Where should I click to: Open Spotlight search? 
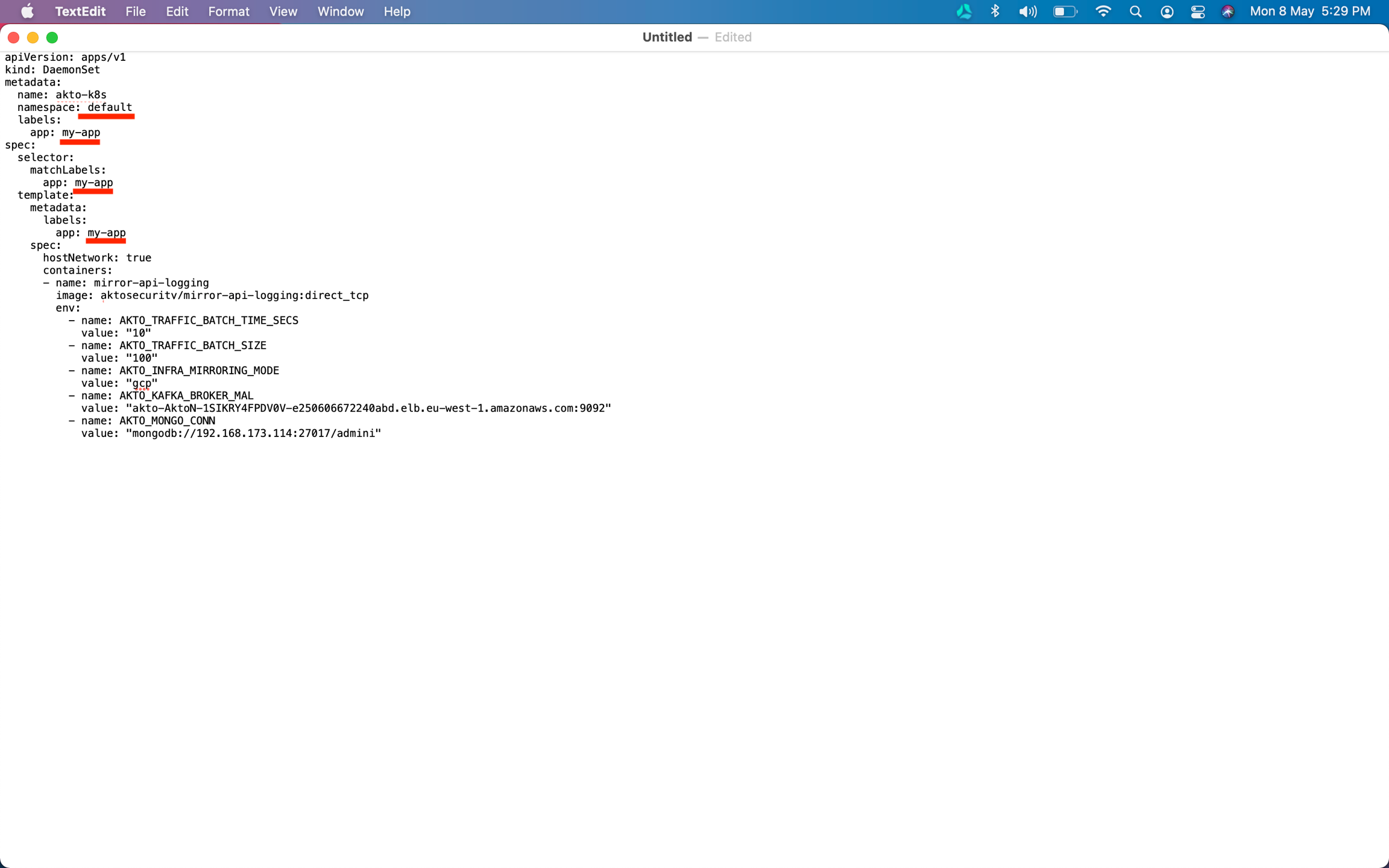1136,11
